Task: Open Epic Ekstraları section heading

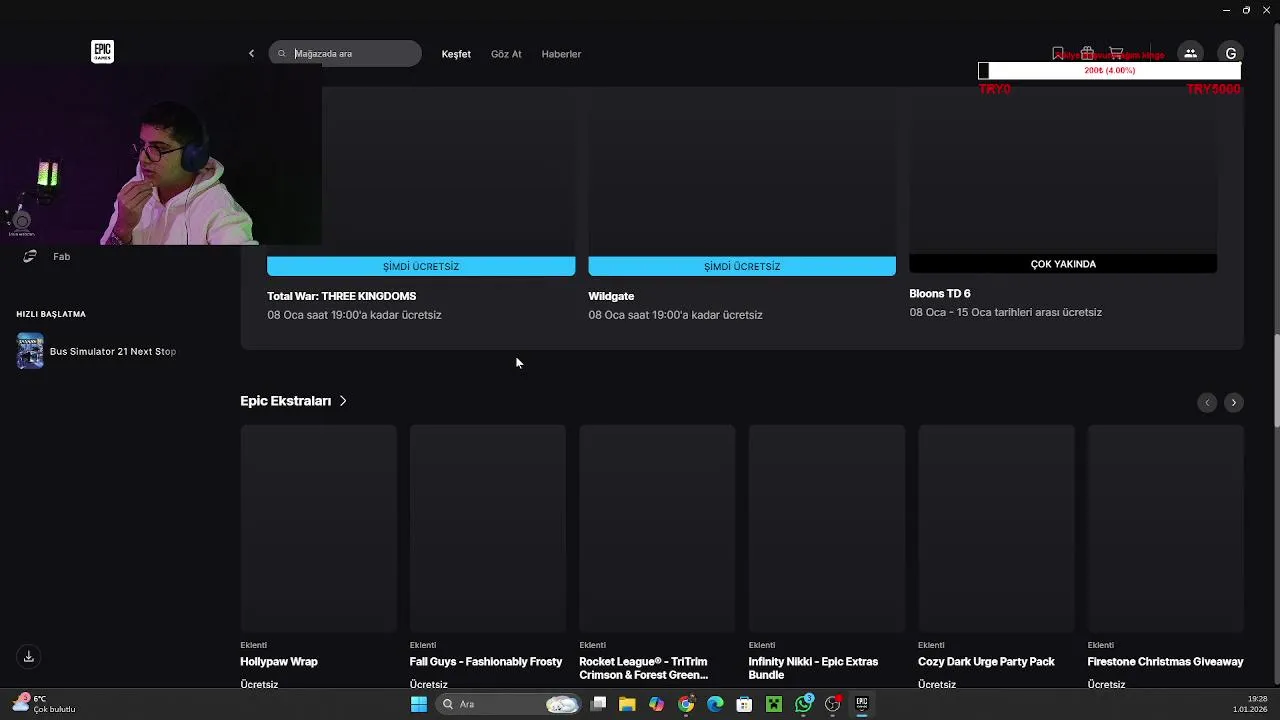Action: (285, 401)
